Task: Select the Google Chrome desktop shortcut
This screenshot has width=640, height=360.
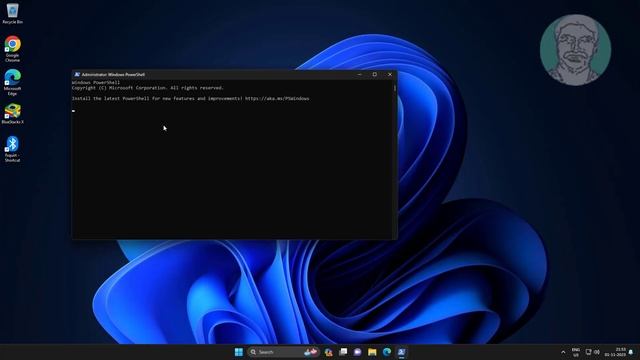Action: click(x=12, y=49)
